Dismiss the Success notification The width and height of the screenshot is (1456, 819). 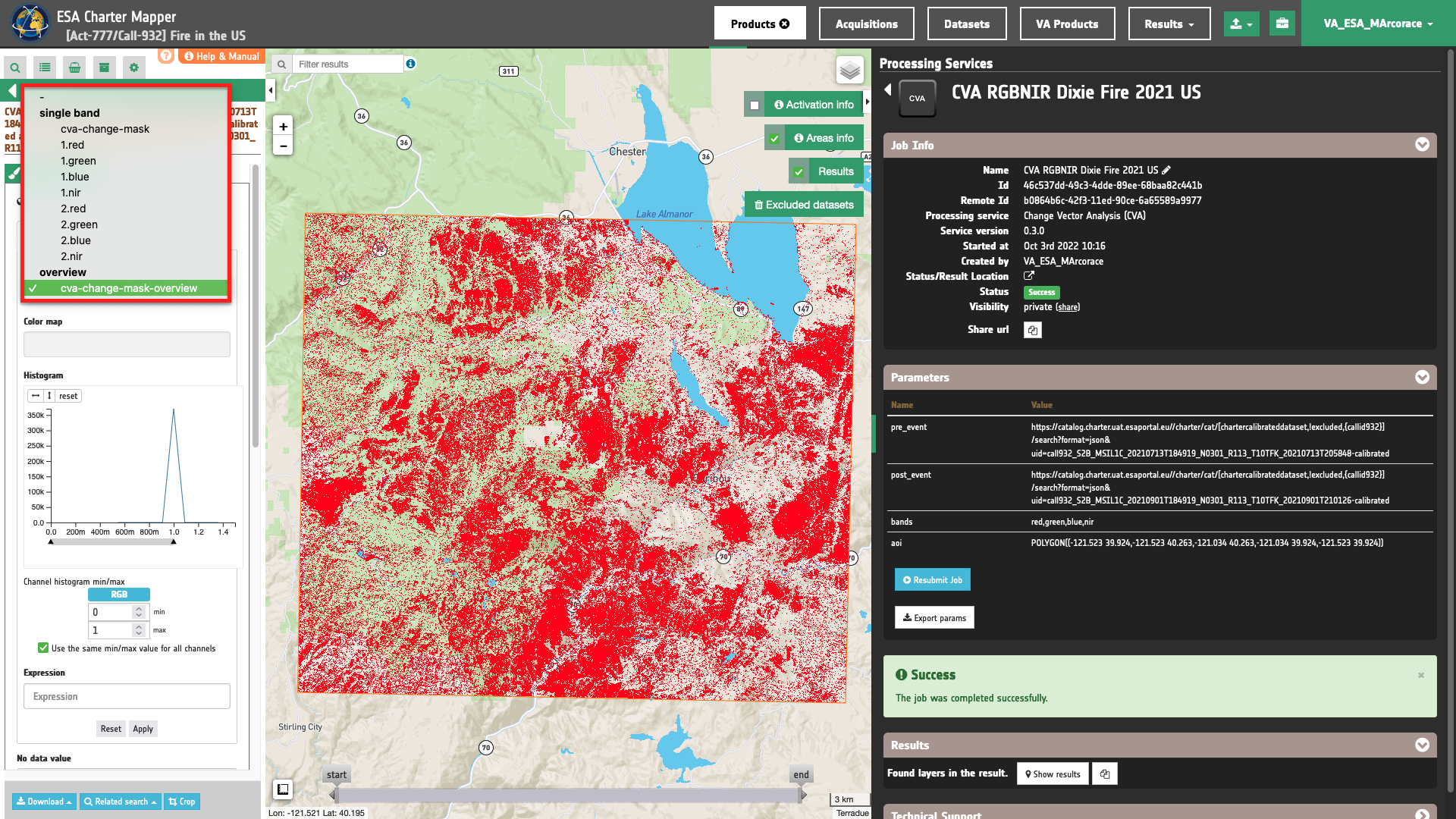[1421, 675]
